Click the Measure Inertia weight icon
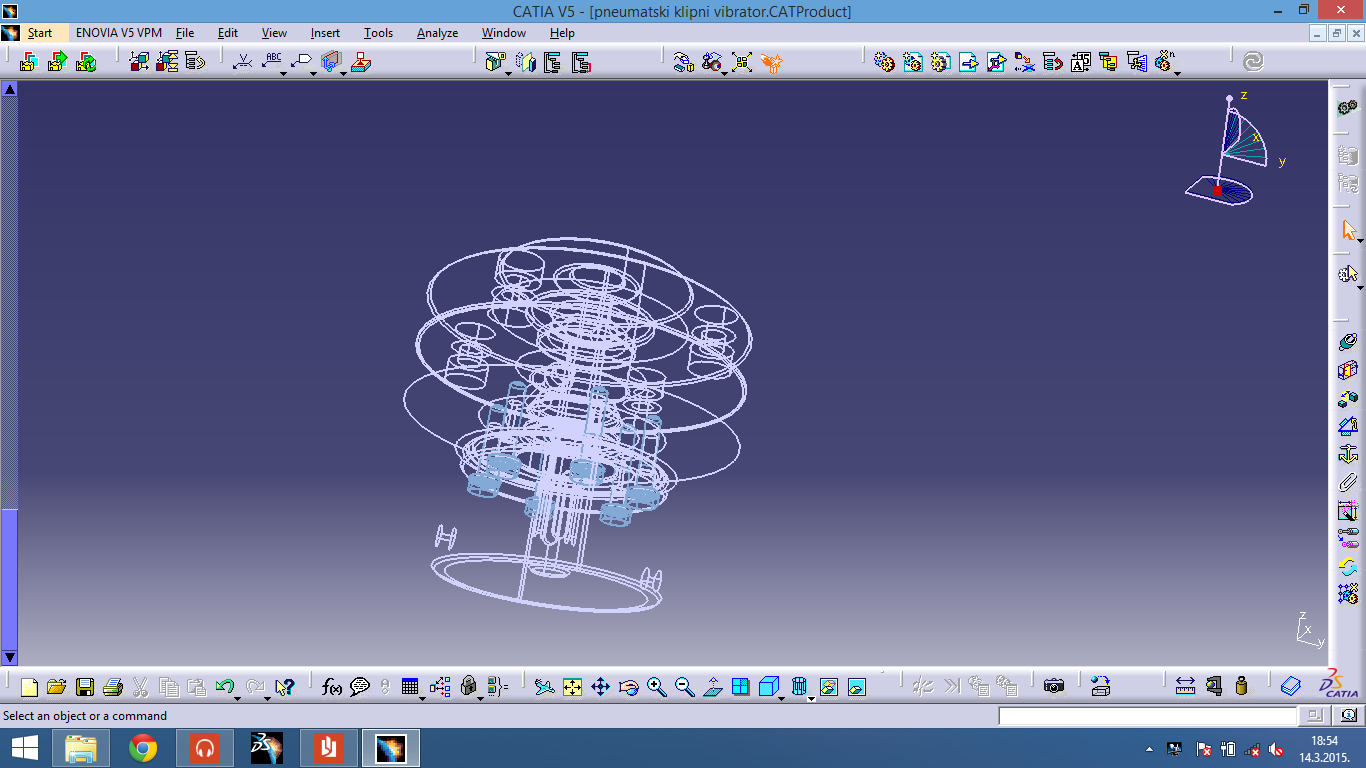Image resolution: width=1366 pixels, height=768 pixels. tap(1241, 686)
